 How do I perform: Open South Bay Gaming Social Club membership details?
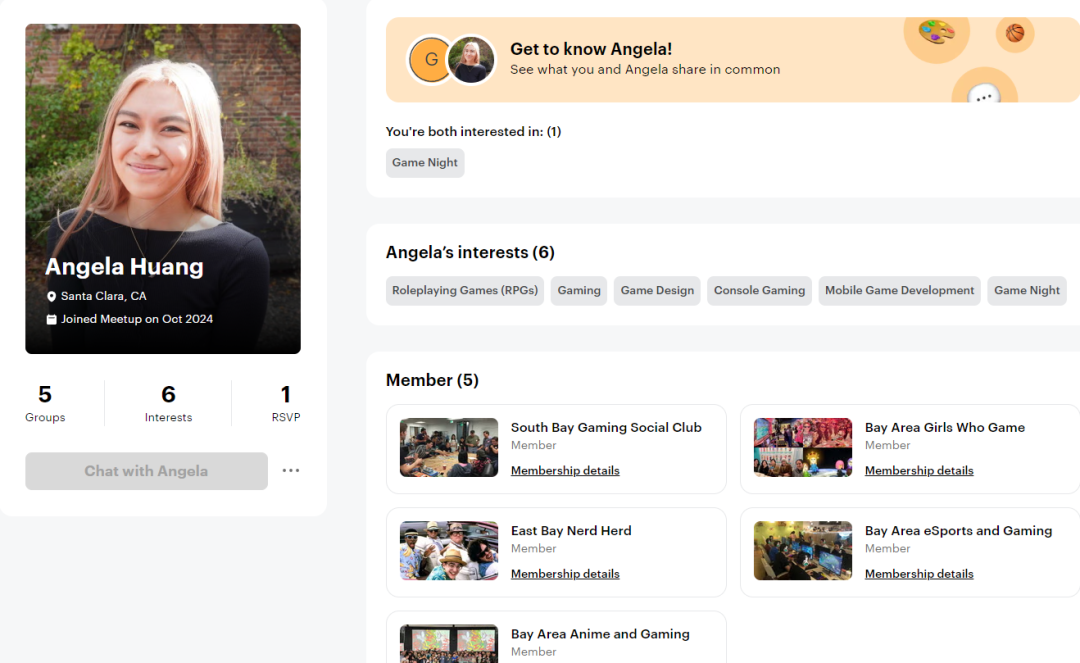tap(565, 470)
